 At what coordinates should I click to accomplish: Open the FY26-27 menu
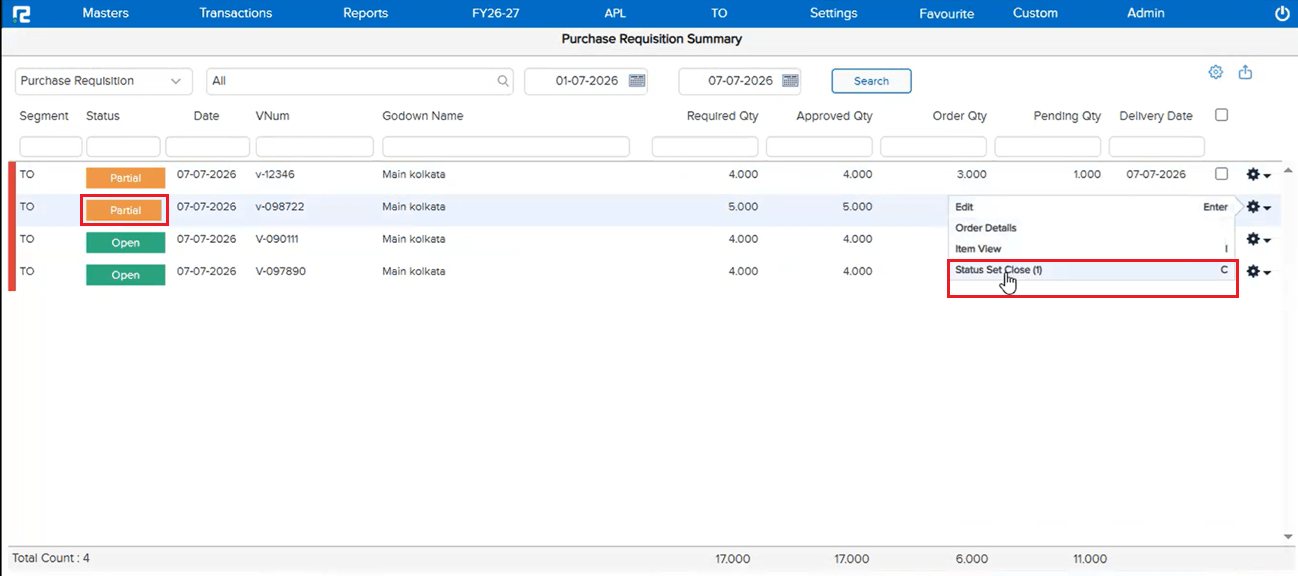(x=495, y=13)
